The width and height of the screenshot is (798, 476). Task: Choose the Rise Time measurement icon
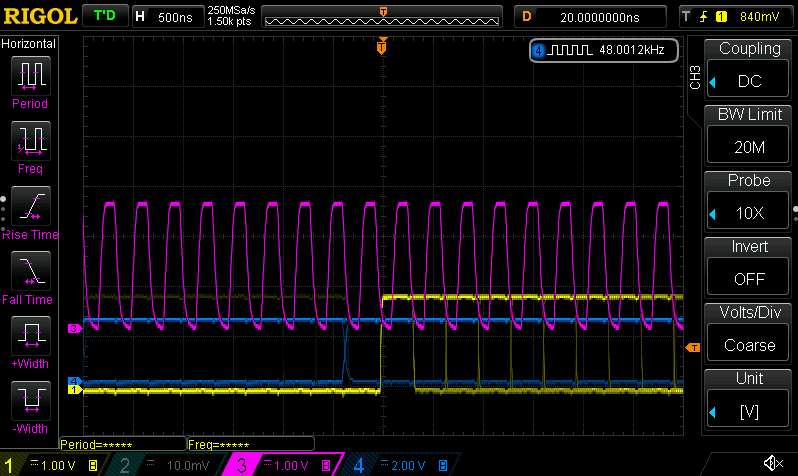click(30, 205)
